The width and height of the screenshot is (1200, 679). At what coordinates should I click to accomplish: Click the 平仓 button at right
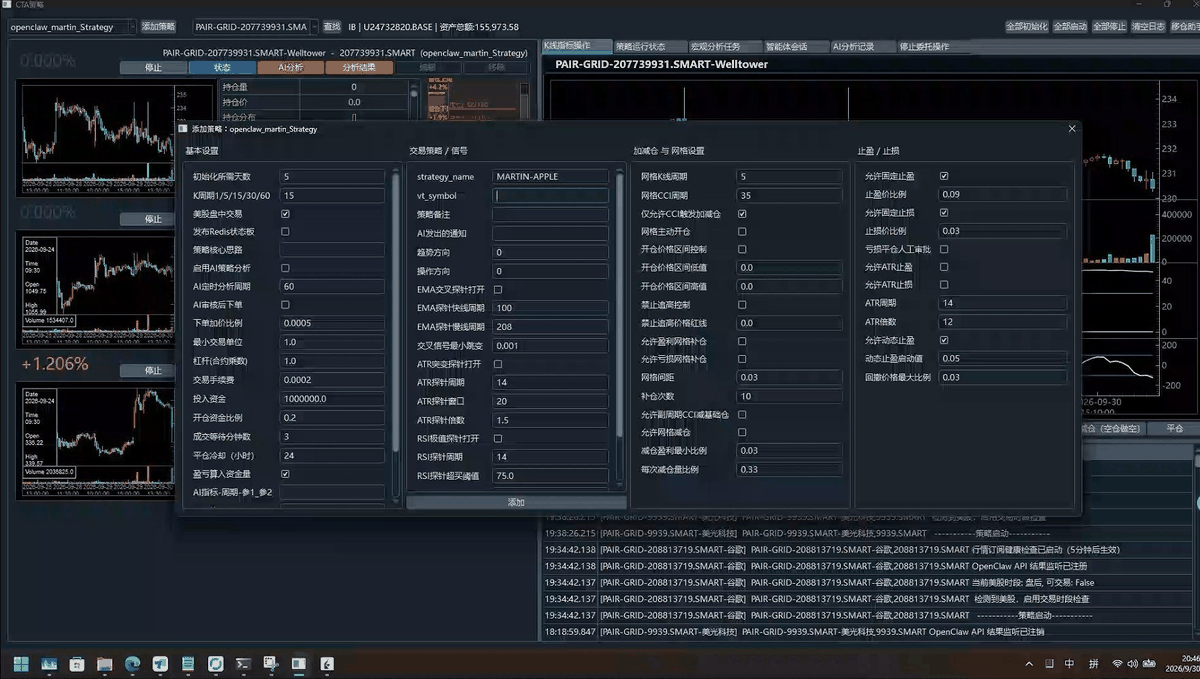[x=1176, y=428]
